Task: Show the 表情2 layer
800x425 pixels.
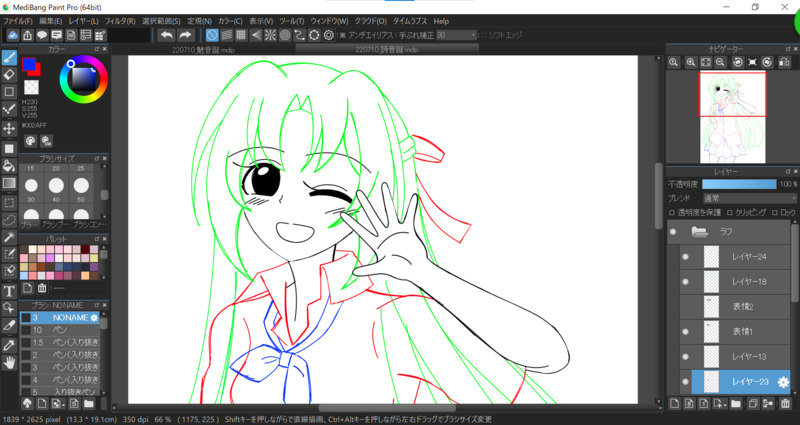Action: tap(685, 307)
